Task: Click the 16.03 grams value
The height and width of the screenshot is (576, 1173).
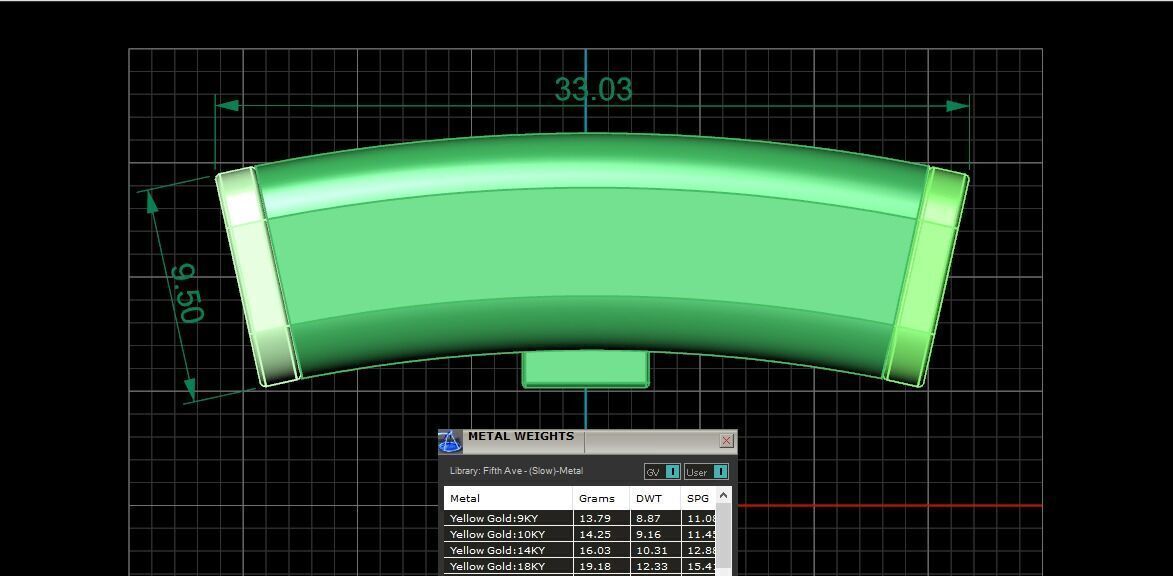Action: coord(594,551)
